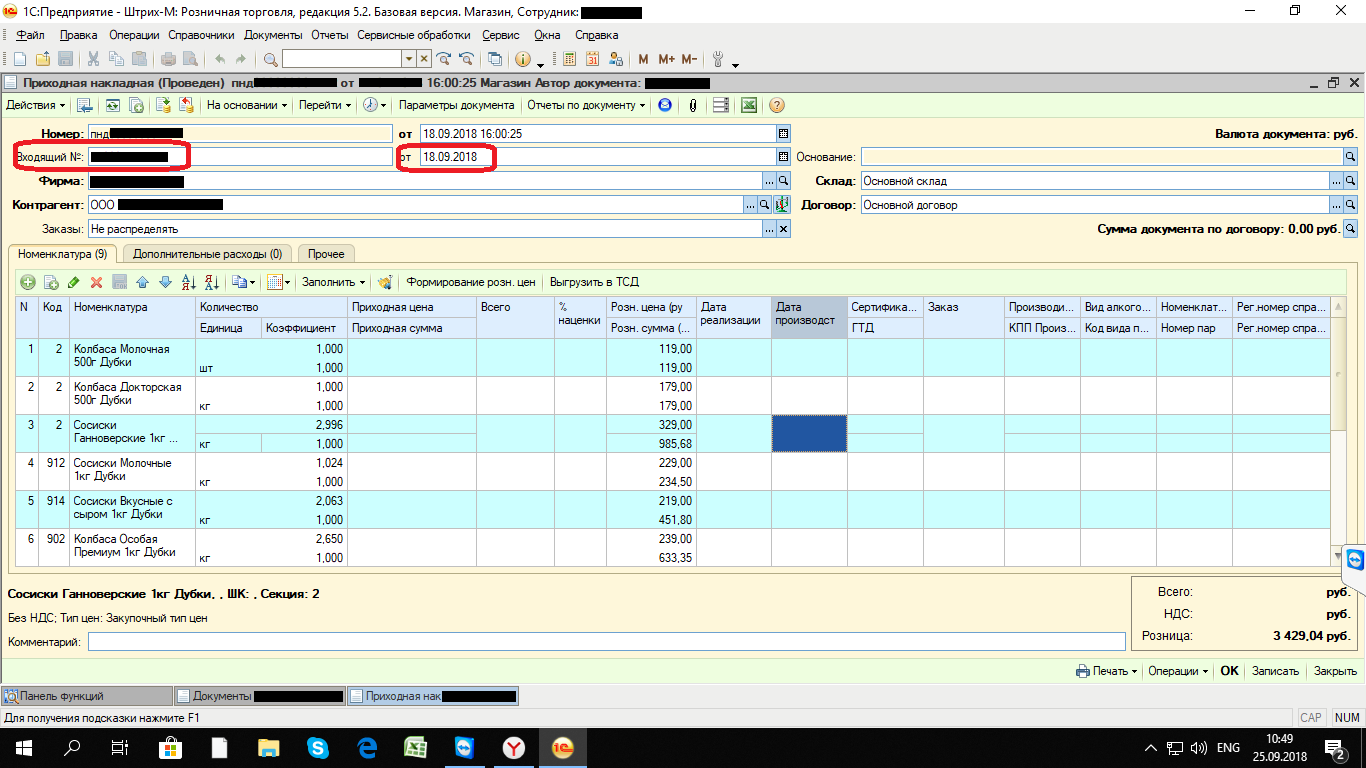The width and height of the screenshot is (1366, 768).
Task: Open calendar picker for incoming date field
Action: click(784, 157)
